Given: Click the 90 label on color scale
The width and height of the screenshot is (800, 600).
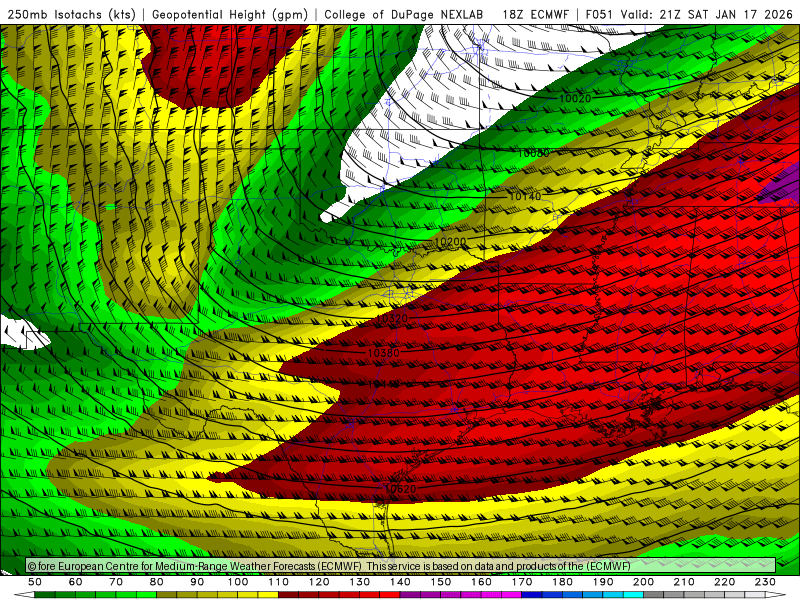Looking at the screenshot, I should [197, 582].
